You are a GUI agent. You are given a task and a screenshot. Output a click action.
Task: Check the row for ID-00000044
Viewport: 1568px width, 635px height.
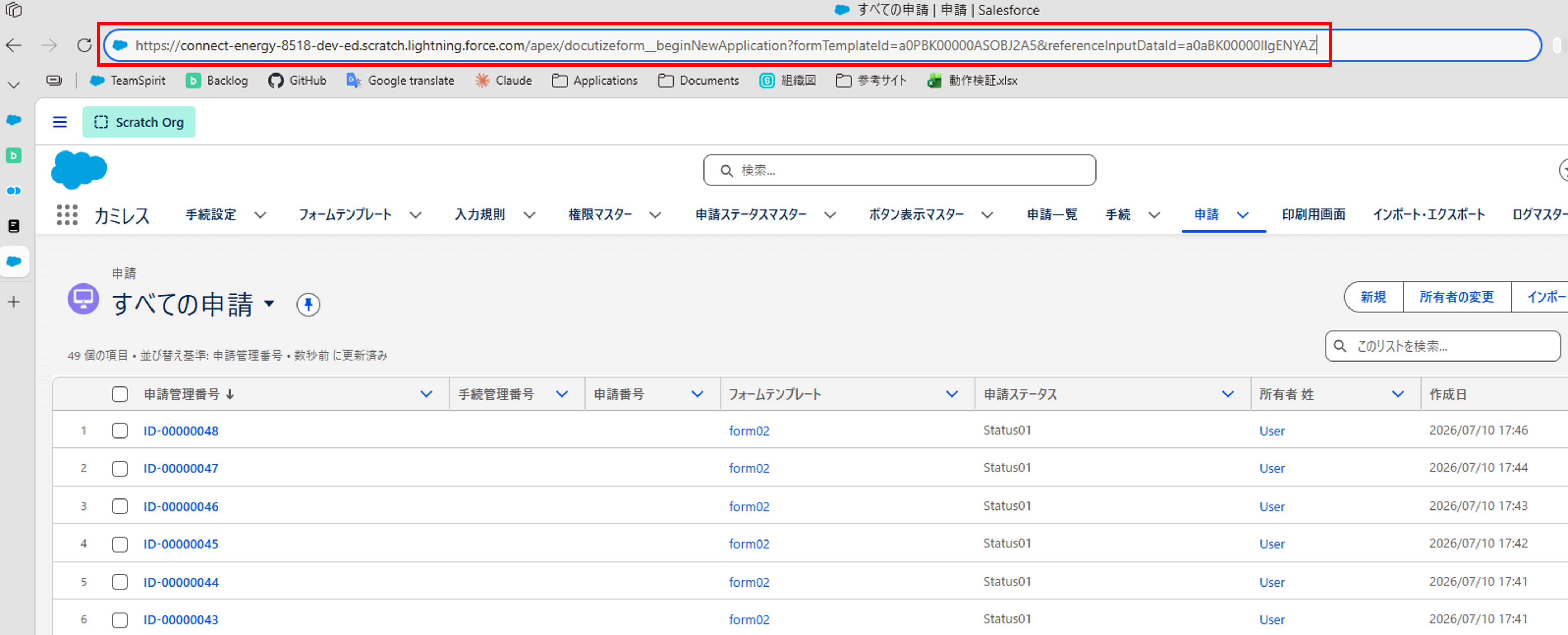click(120, 582)
